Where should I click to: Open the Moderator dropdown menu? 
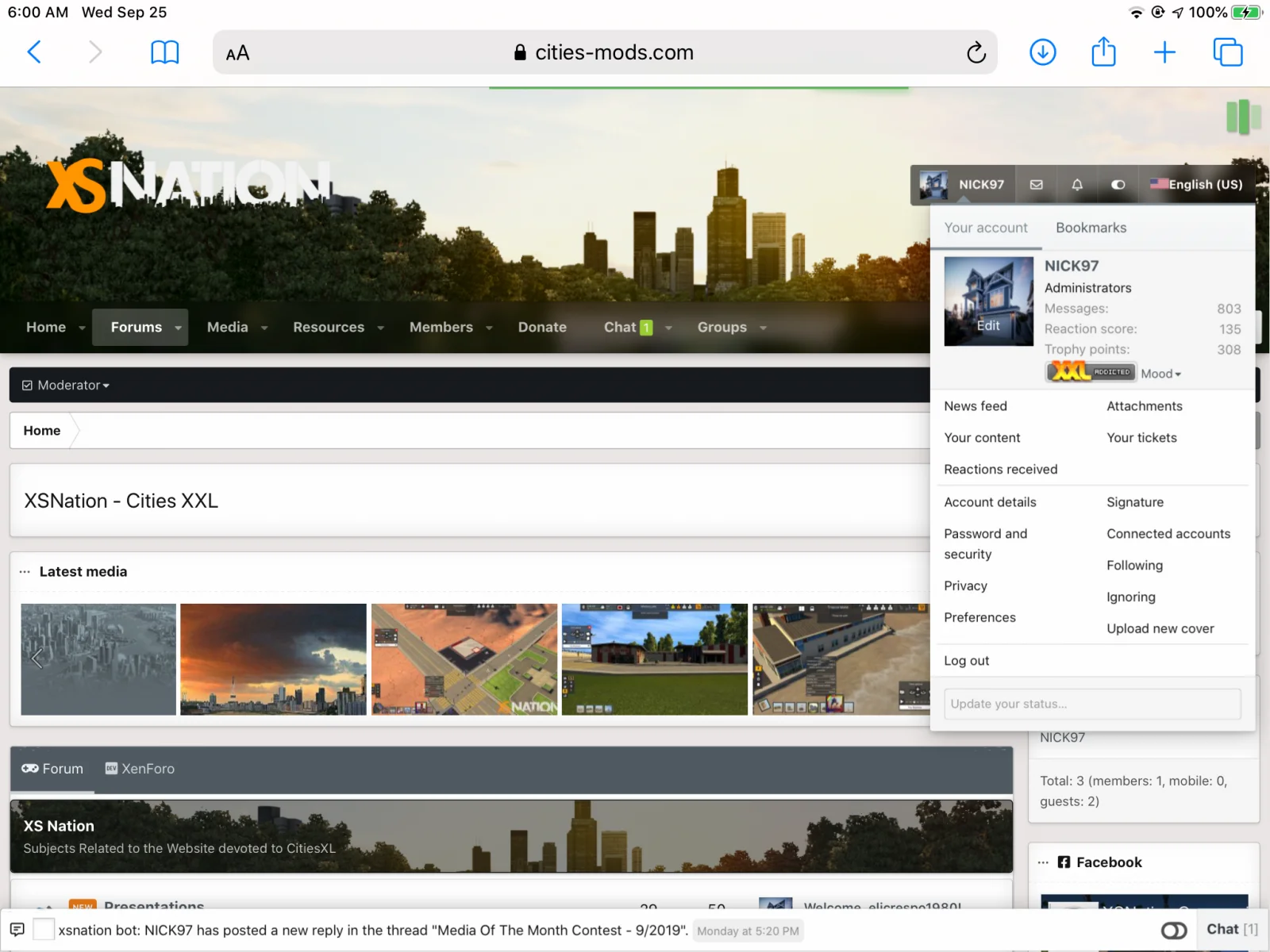(66, 386)
